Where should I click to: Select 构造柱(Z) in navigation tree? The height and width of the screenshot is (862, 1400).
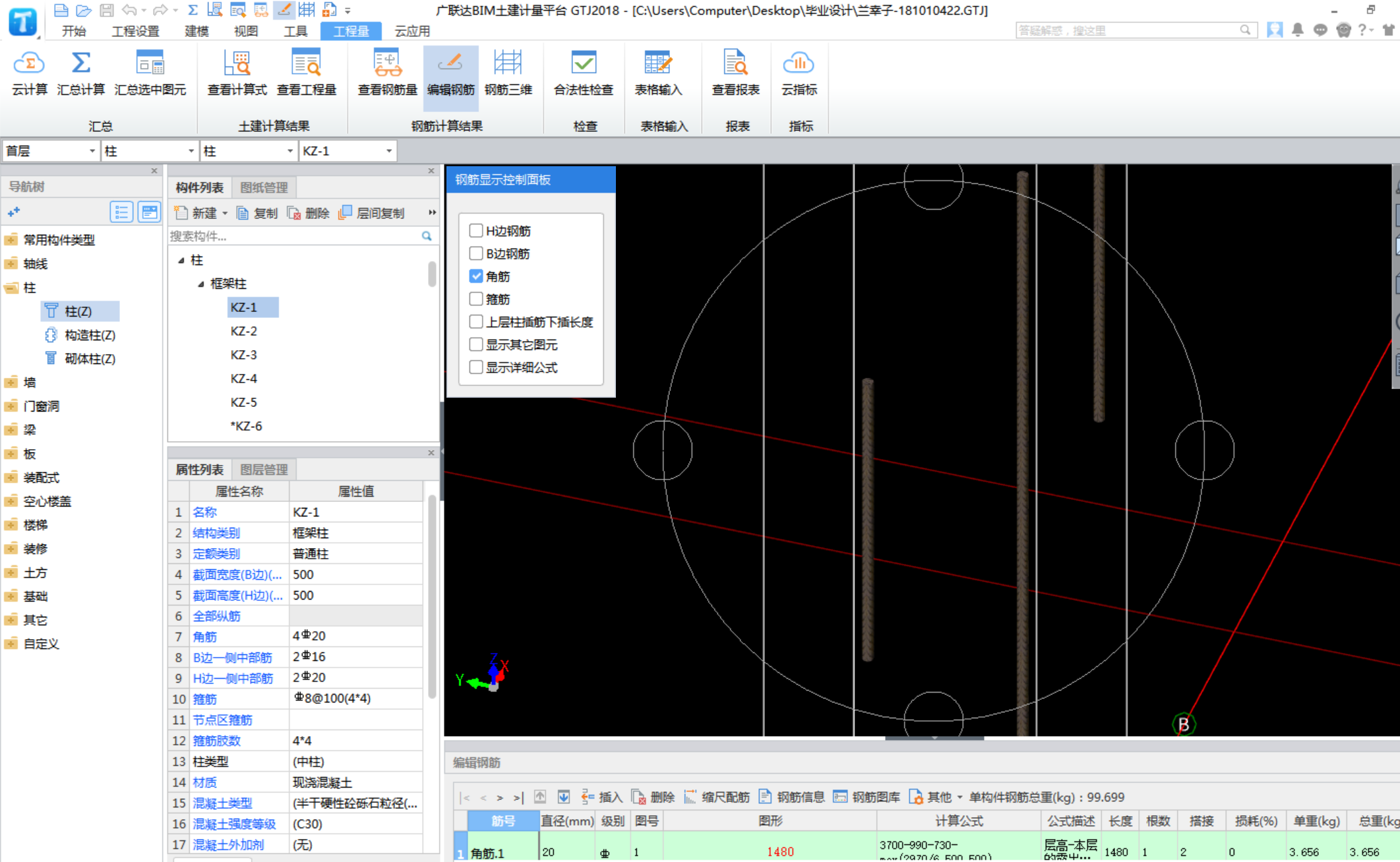click(x=90, y=335)
